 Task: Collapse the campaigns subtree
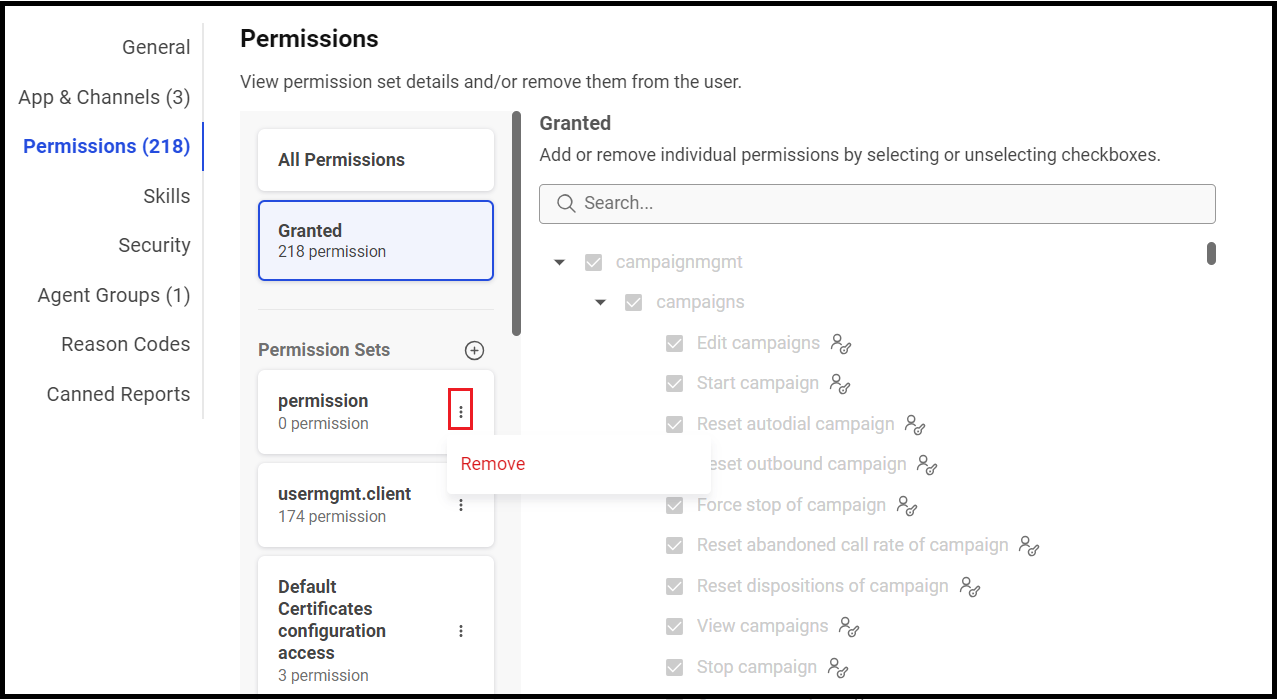(x=600, y=302)
